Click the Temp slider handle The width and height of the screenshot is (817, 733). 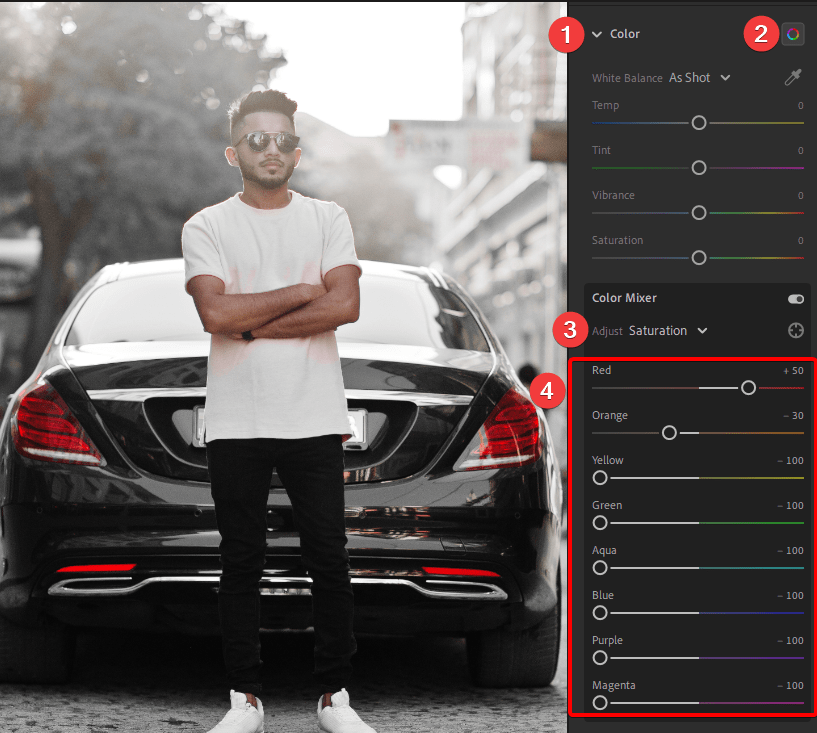[698, 122]
